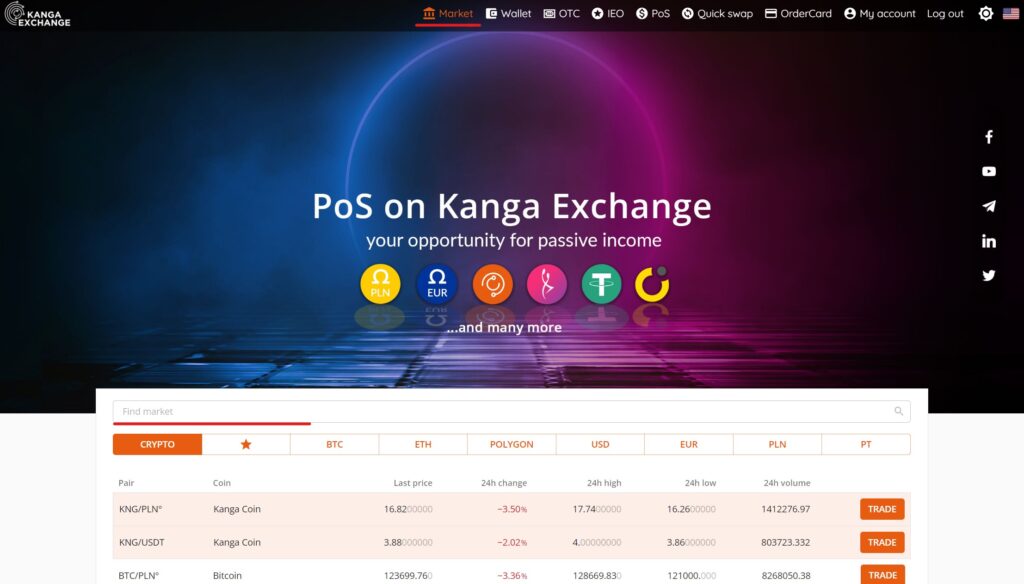The image size is (1024, 584).
Task: Click TRADE for the BTC/PLN row
Action: point(882,575)
